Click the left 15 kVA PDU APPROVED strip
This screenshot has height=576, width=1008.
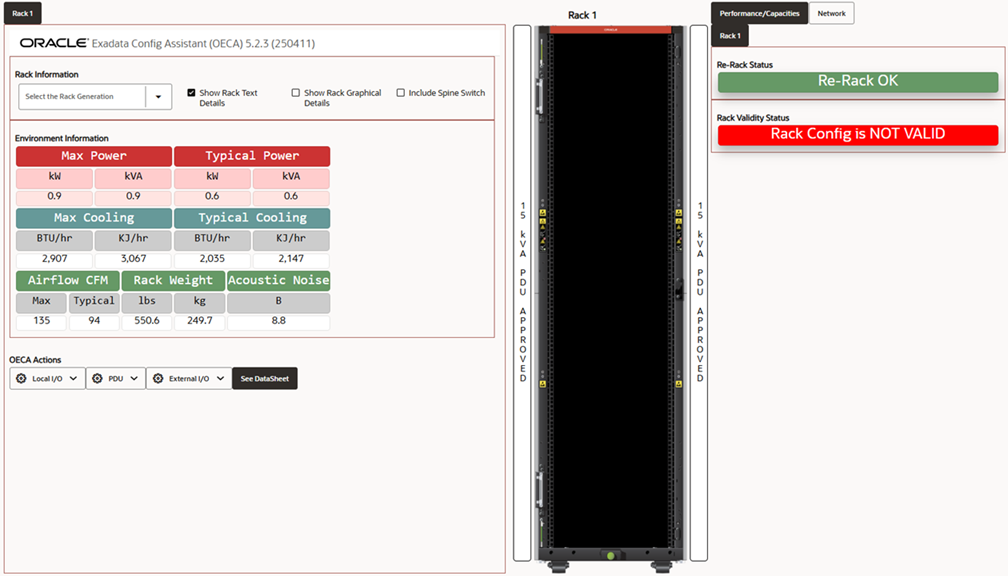click(523, 292)
